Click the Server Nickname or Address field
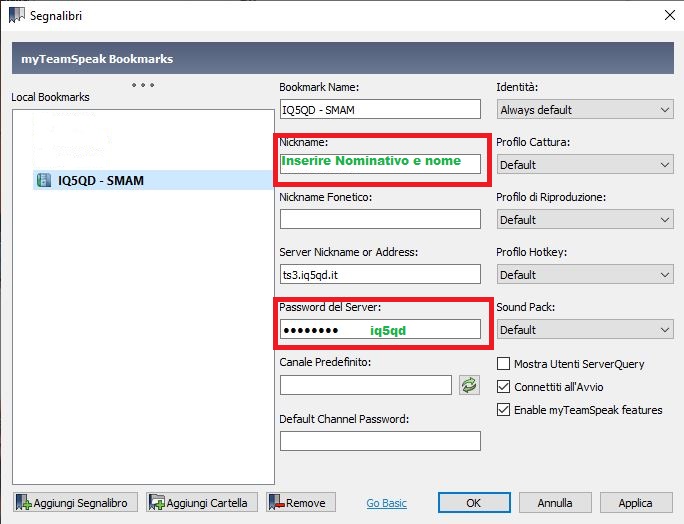 pos(380,275)
